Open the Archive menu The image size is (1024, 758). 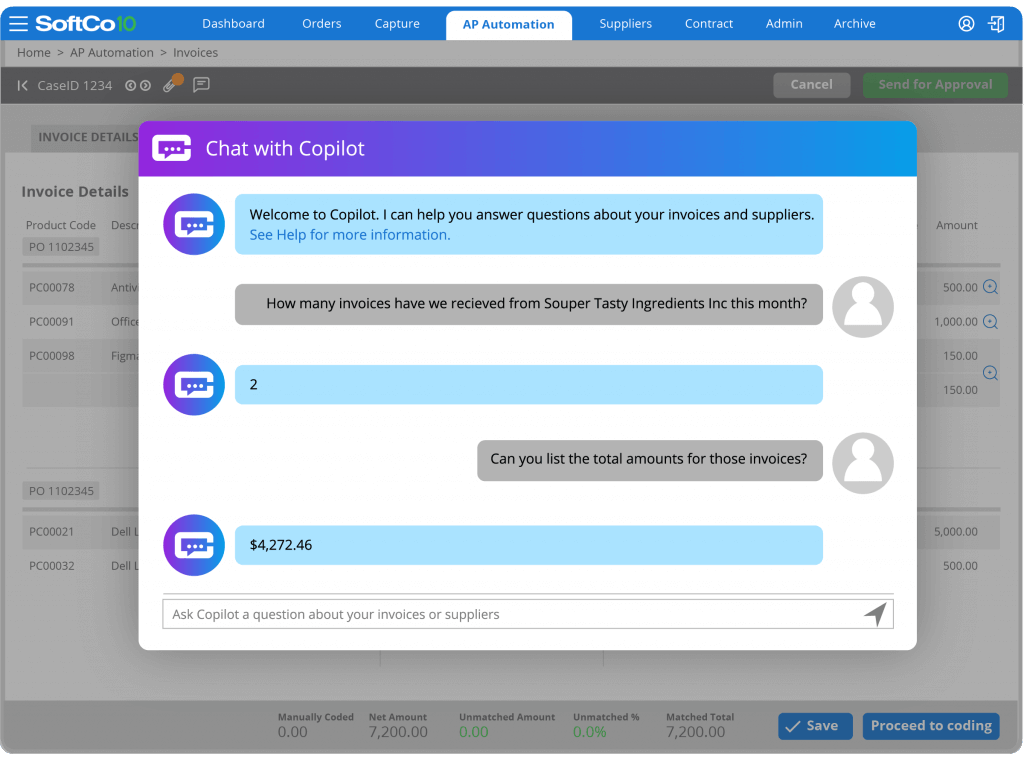click(854, 24)
